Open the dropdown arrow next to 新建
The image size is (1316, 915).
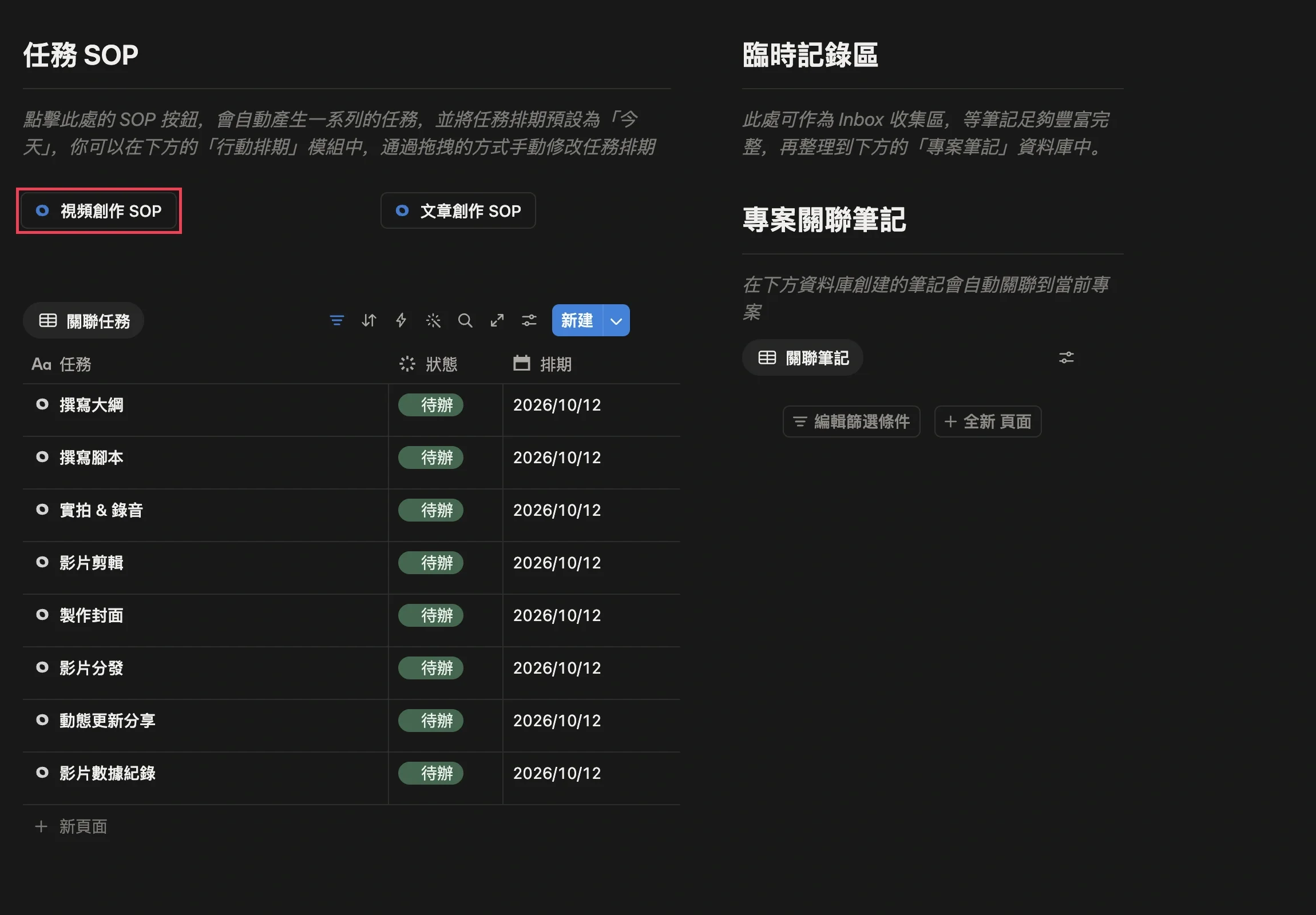616,320
